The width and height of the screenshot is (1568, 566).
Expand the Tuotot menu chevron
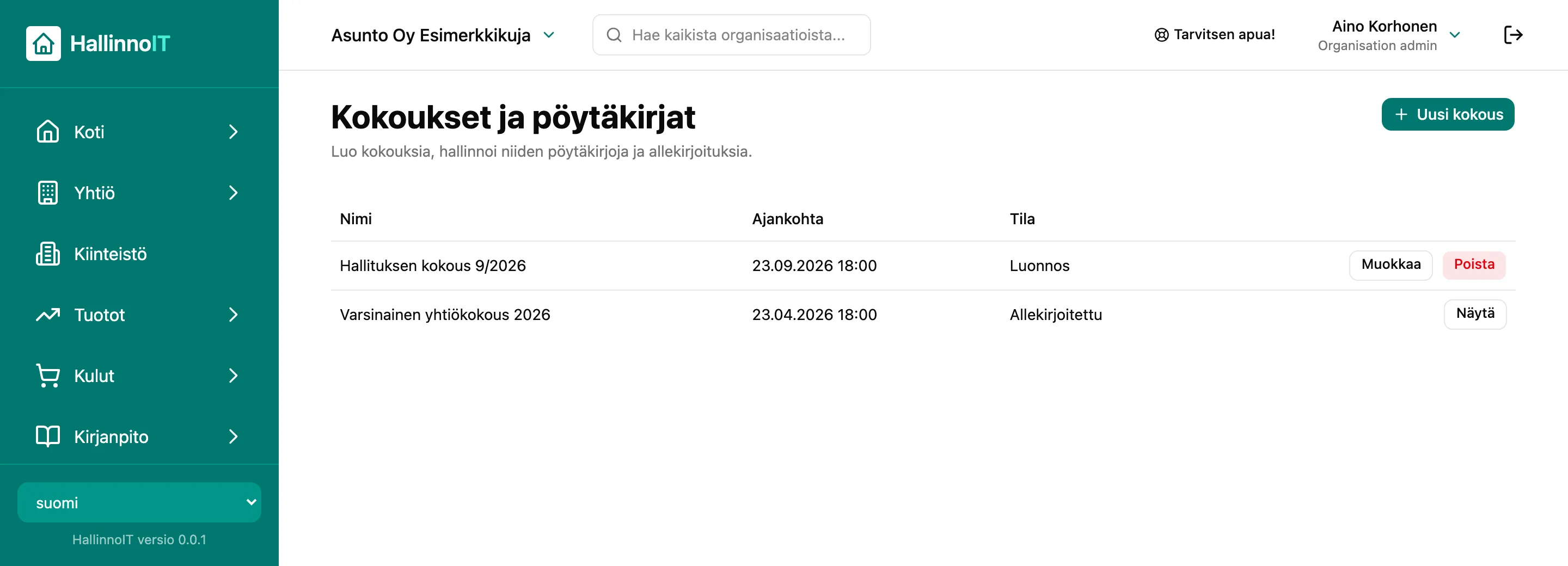coord(233,315)
